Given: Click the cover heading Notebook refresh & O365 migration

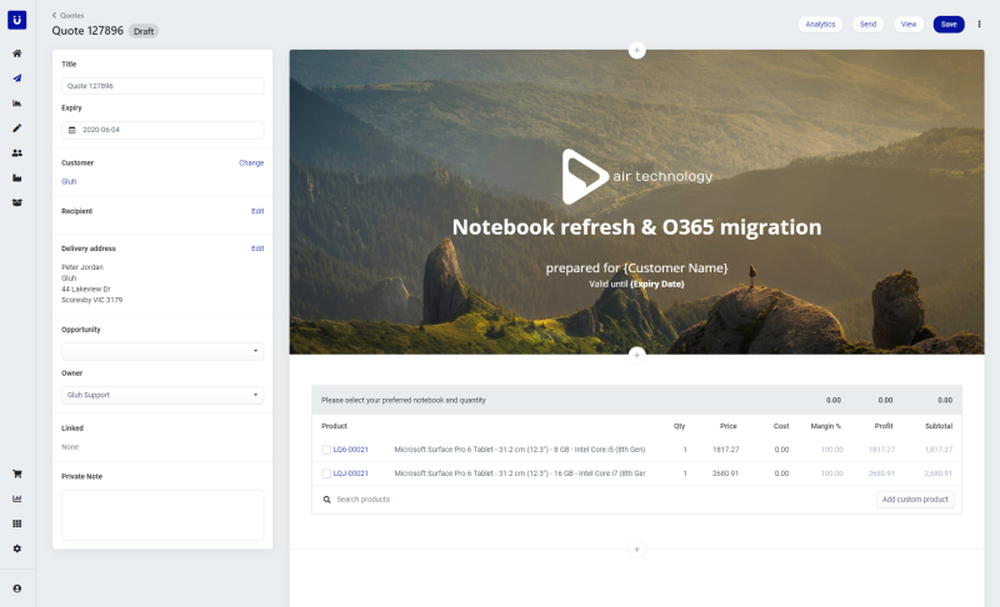Looking at the screenshot, I should (x=636, y=227).
